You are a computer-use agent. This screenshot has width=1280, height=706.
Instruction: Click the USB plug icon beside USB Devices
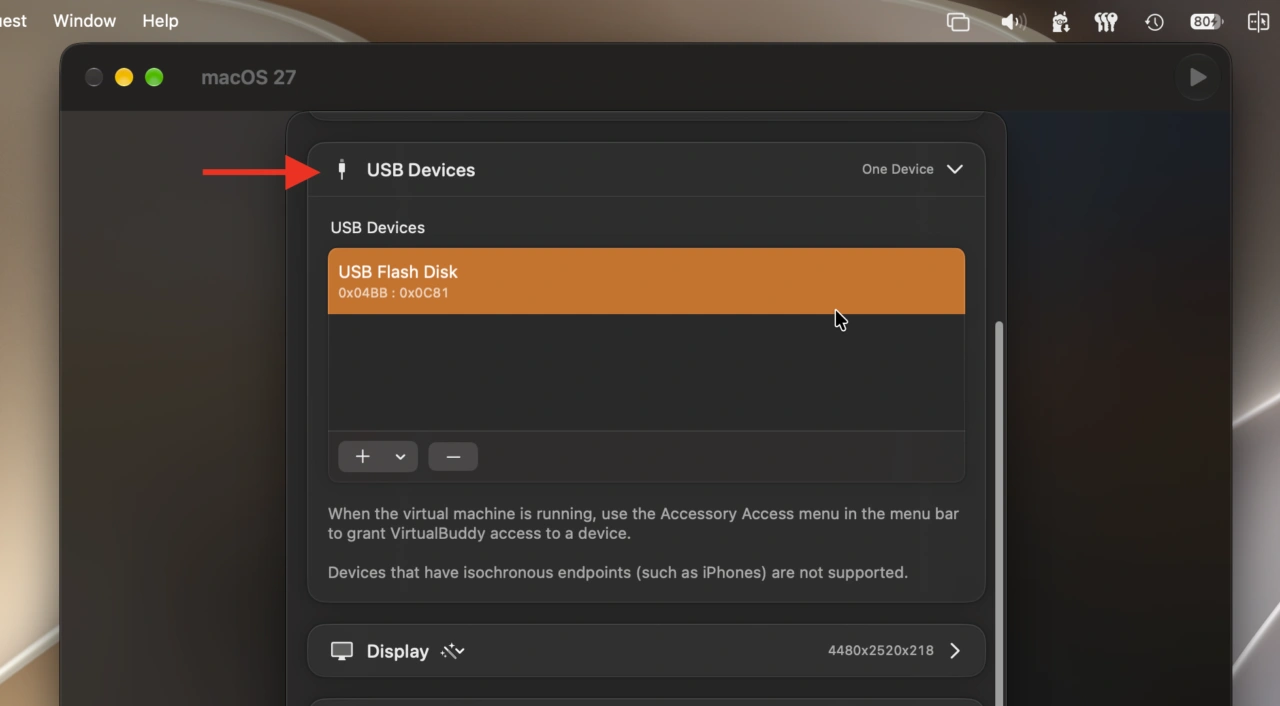click(x=342, y=170)
